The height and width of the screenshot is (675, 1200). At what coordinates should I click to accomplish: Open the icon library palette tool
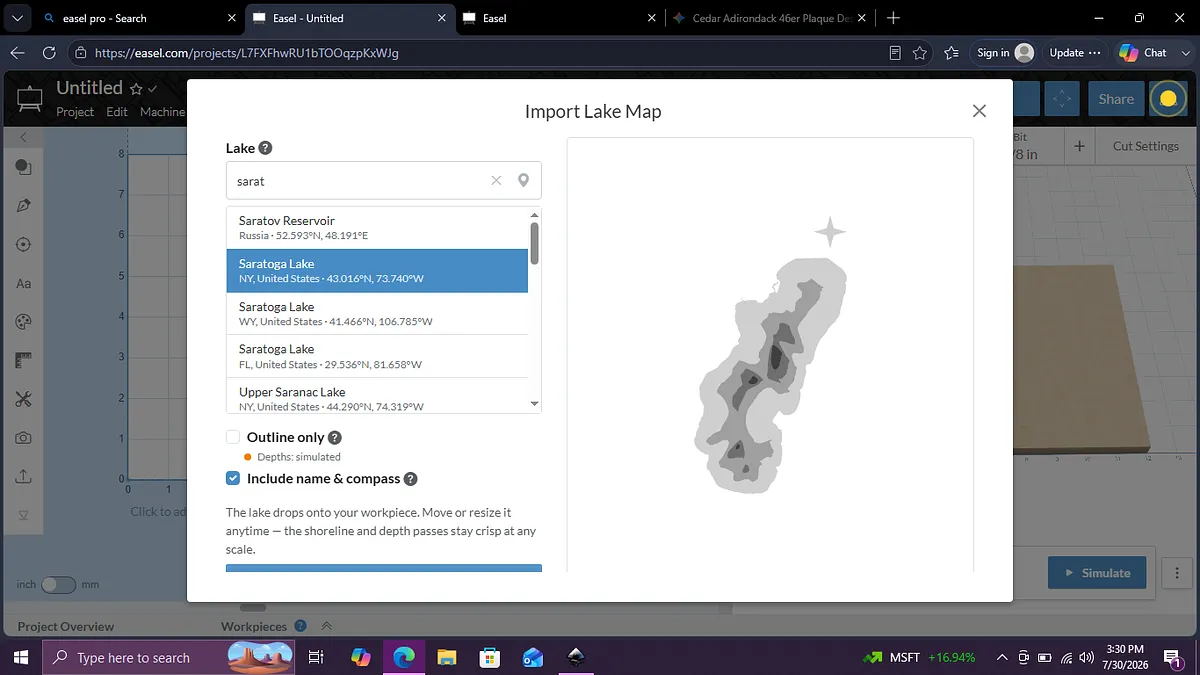[23, 322]
